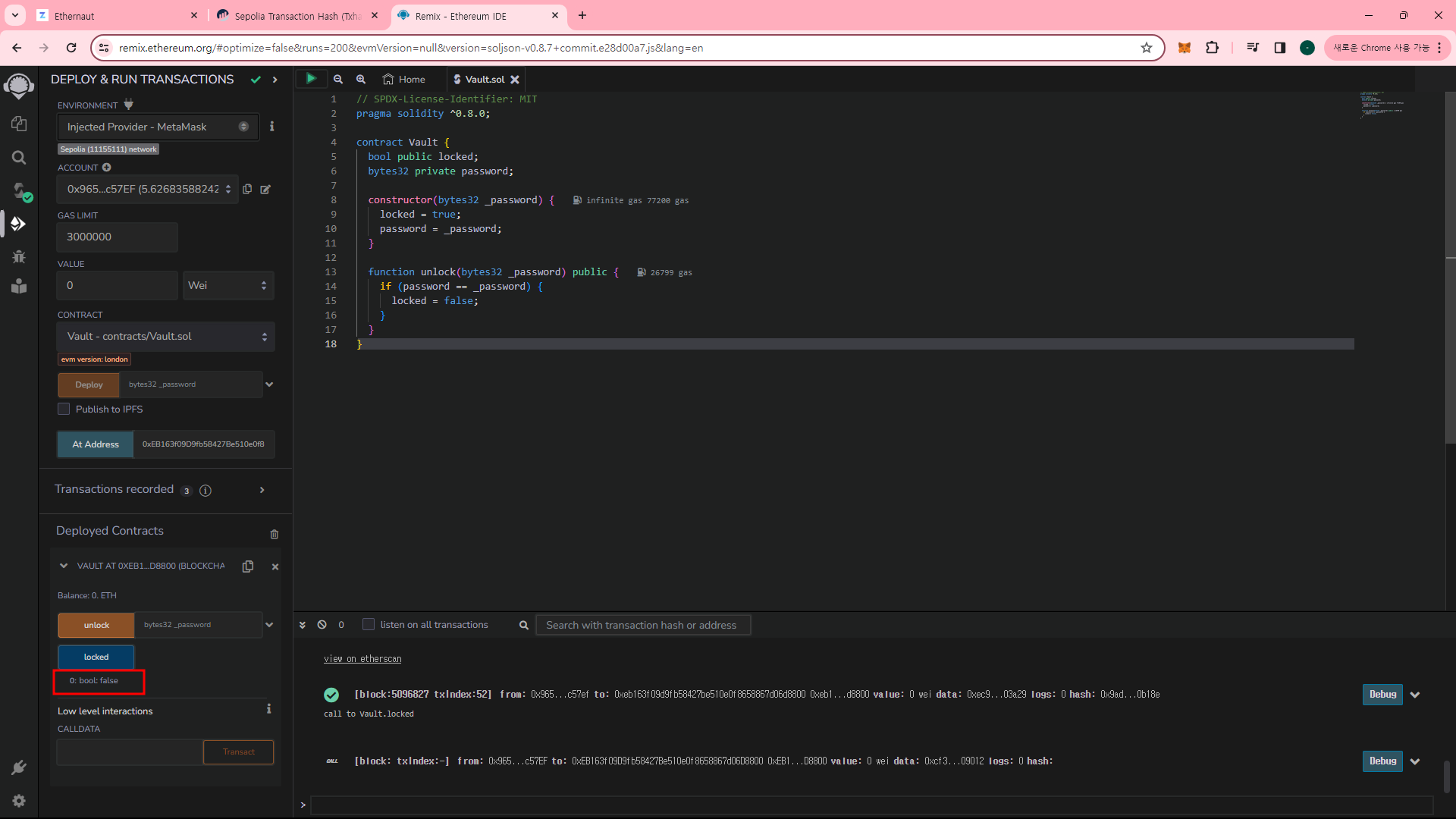Open the learning plugin sidebar icon
The width and height of the screenshot is (1456, 819).
(19, 286)
